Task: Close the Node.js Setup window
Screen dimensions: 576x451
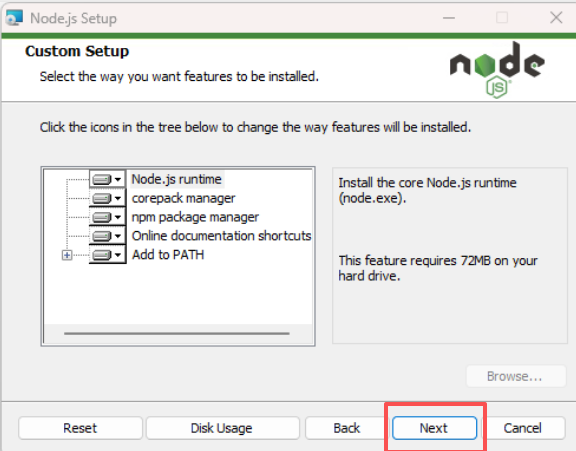Action: click(556, 18)
